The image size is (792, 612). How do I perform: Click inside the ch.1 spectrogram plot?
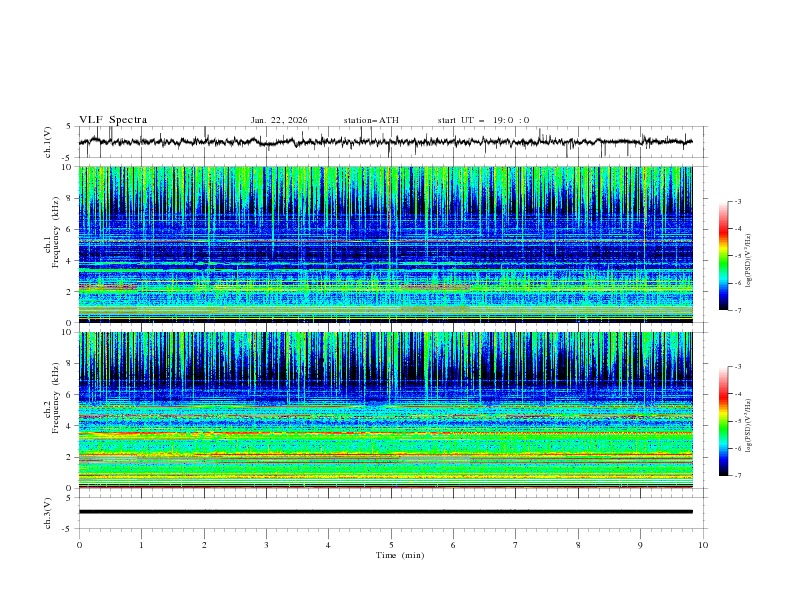tap(386, 244)
